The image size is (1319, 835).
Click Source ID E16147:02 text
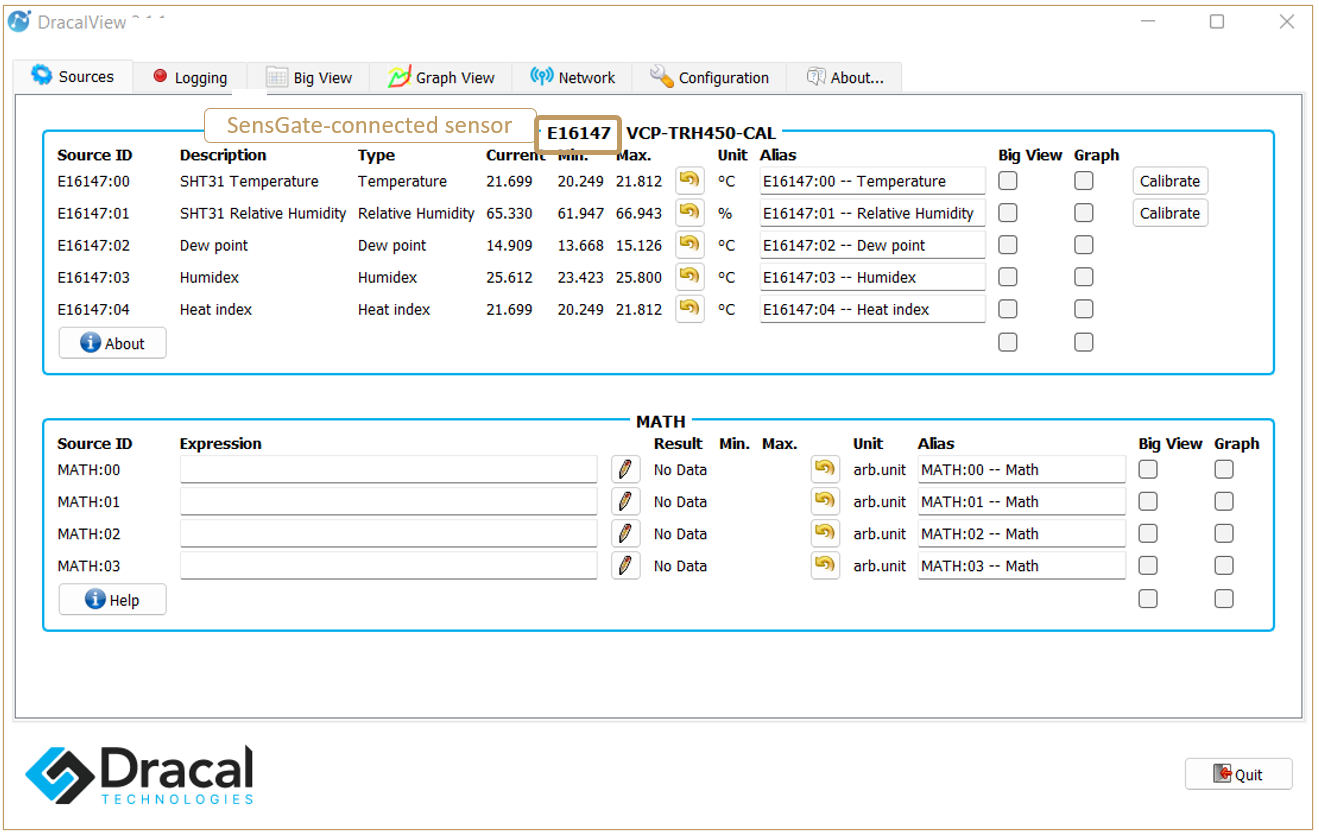[x=94, y=245]
